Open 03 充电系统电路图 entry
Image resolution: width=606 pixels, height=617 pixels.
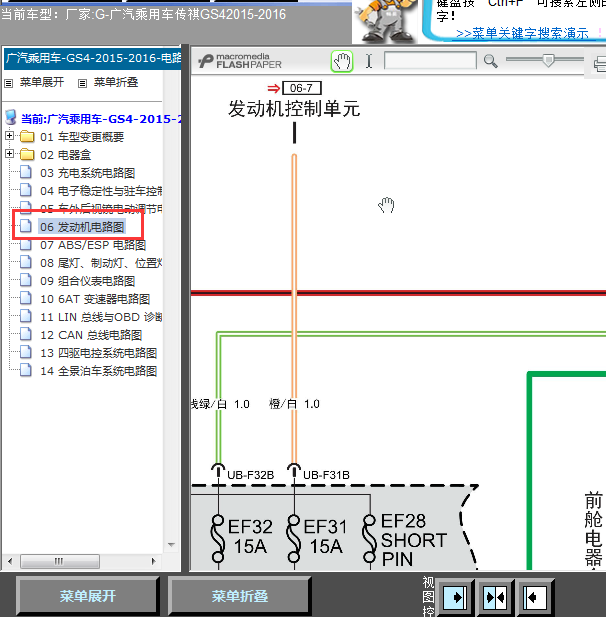pos(87,173)
